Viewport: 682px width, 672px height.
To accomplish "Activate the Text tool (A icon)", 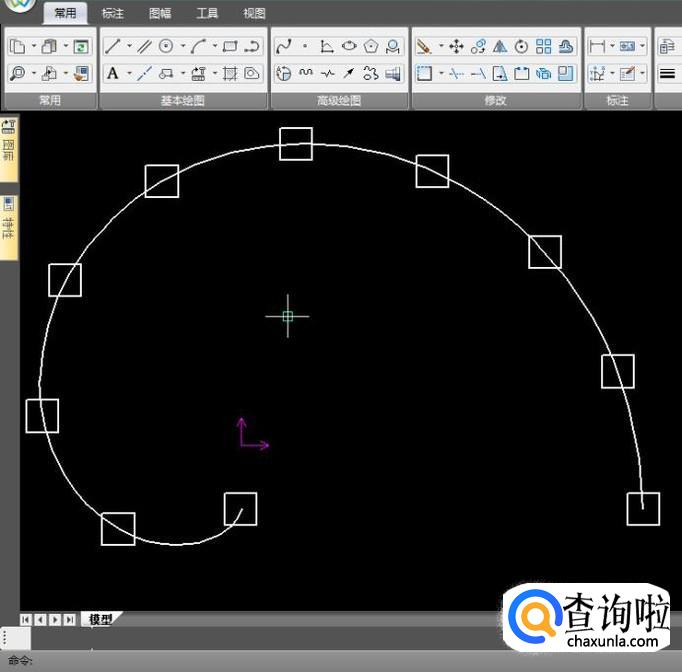I will [113, 73].
